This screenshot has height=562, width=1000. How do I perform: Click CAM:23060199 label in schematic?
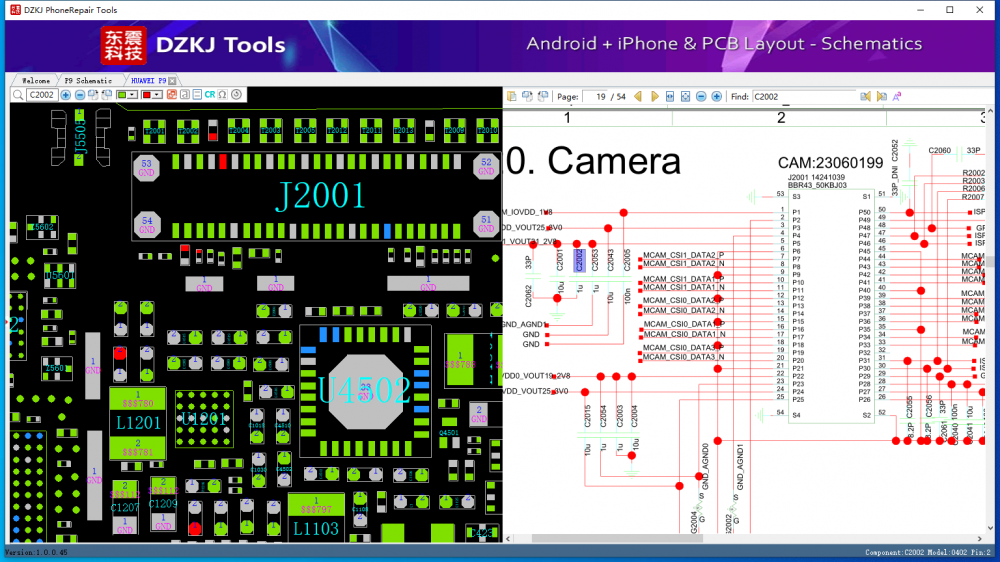coord(830,163)
